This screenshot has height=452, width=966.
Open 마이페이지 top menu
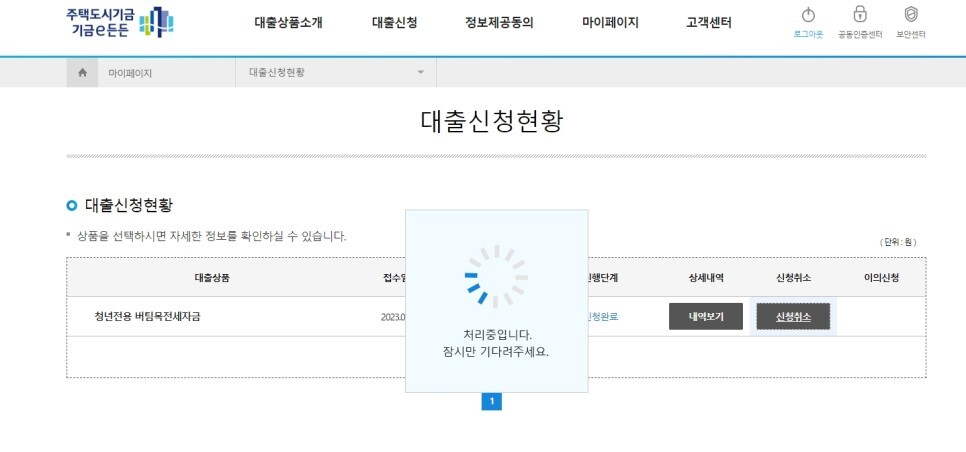[x=610, y=23]
